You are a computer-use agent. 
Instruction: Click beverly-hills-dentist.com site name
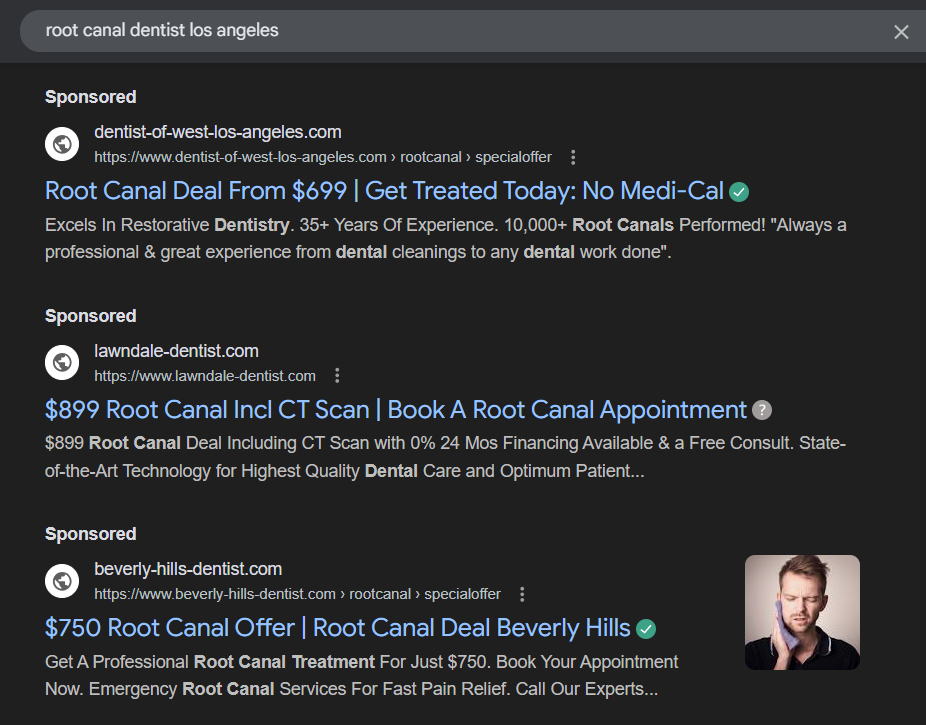click(188, 569)
